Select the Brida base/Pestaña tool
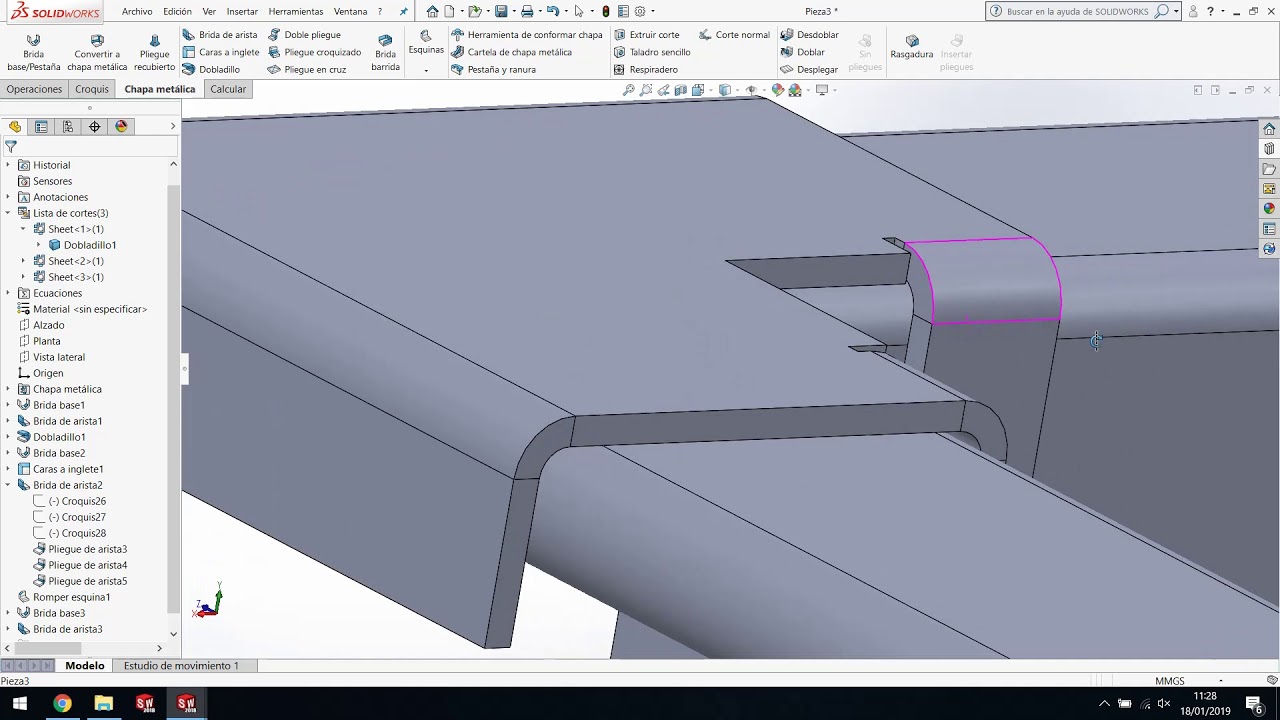This screenshot has height=720, width=1280. 34,52
